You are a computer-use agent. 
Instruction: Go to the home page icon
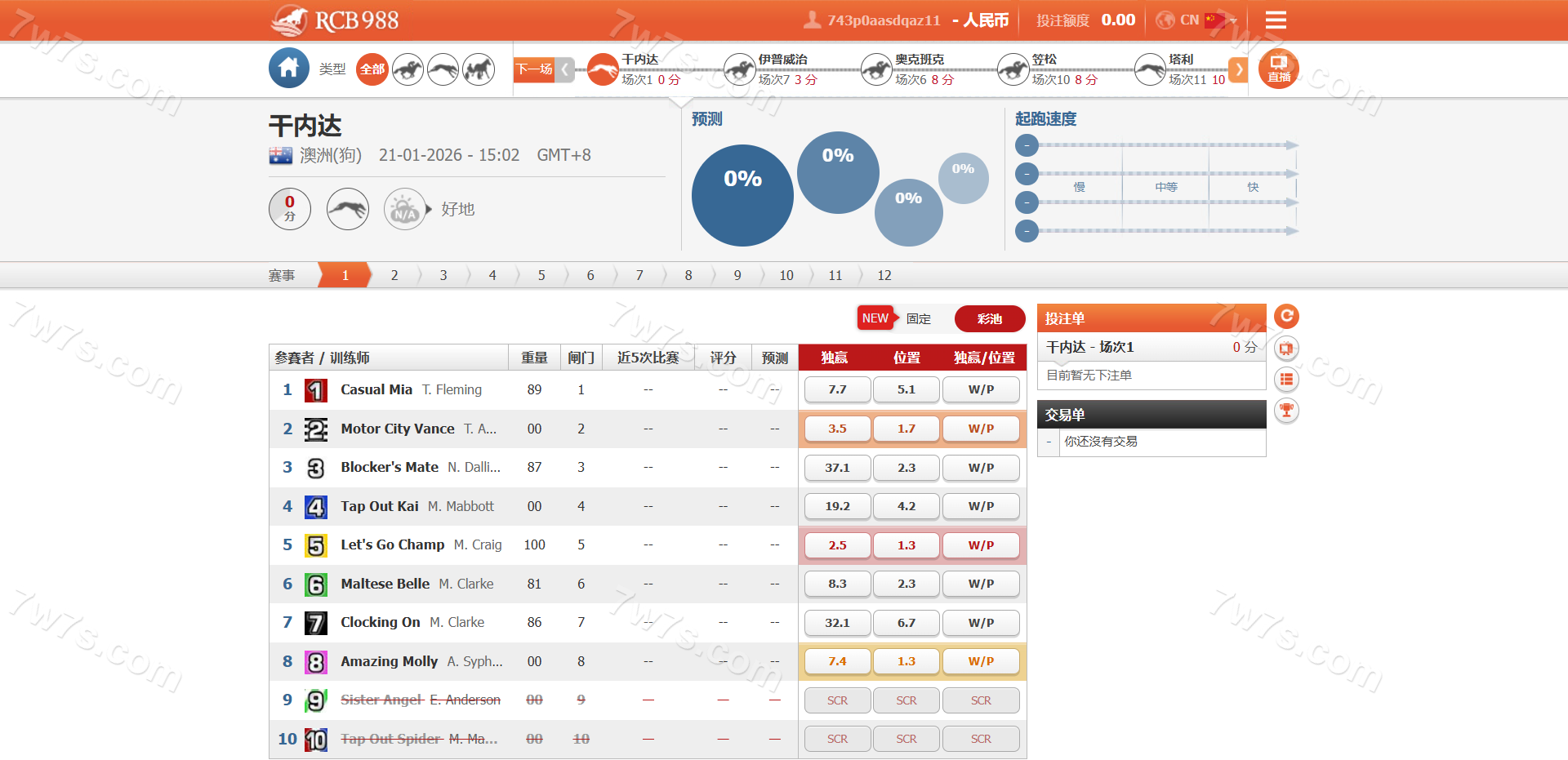(288, 69)
